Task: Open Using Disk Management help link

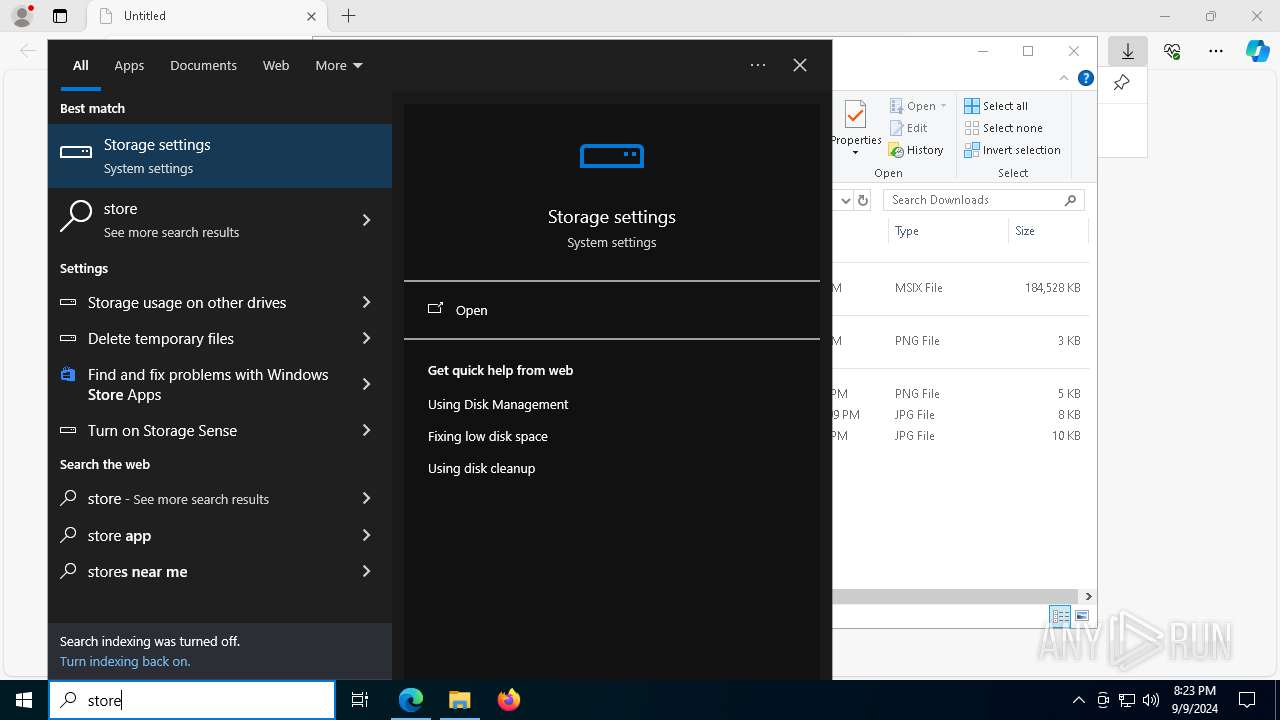Action: 498,404
